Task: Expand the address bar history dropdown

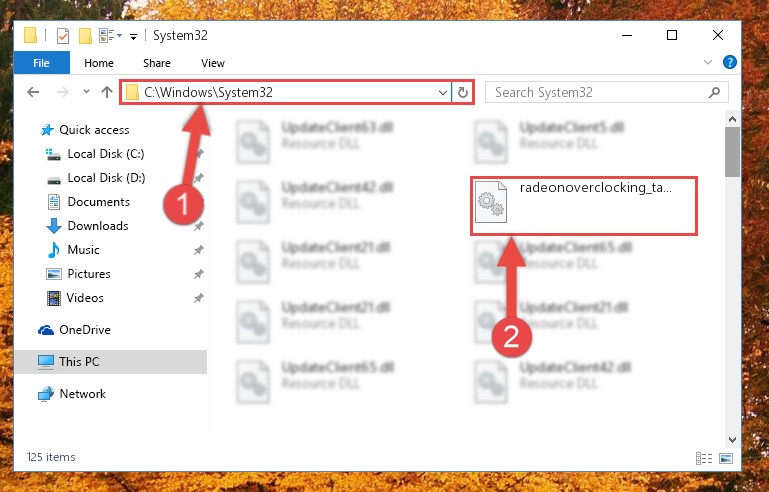Action: (442, 92)
